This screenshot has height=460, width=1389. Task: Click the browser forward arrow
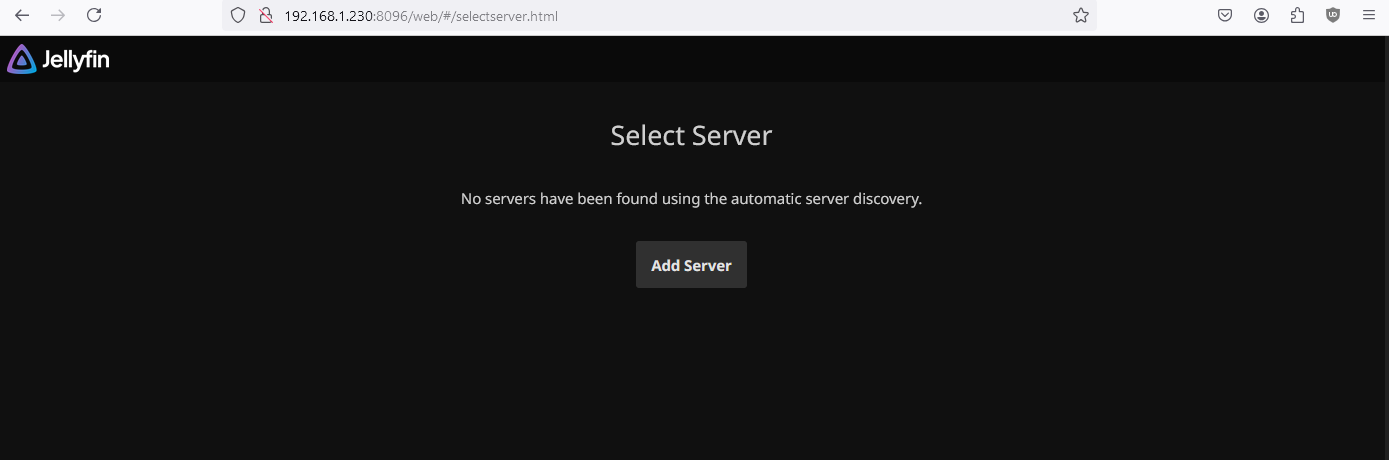(x=58, y=15)
